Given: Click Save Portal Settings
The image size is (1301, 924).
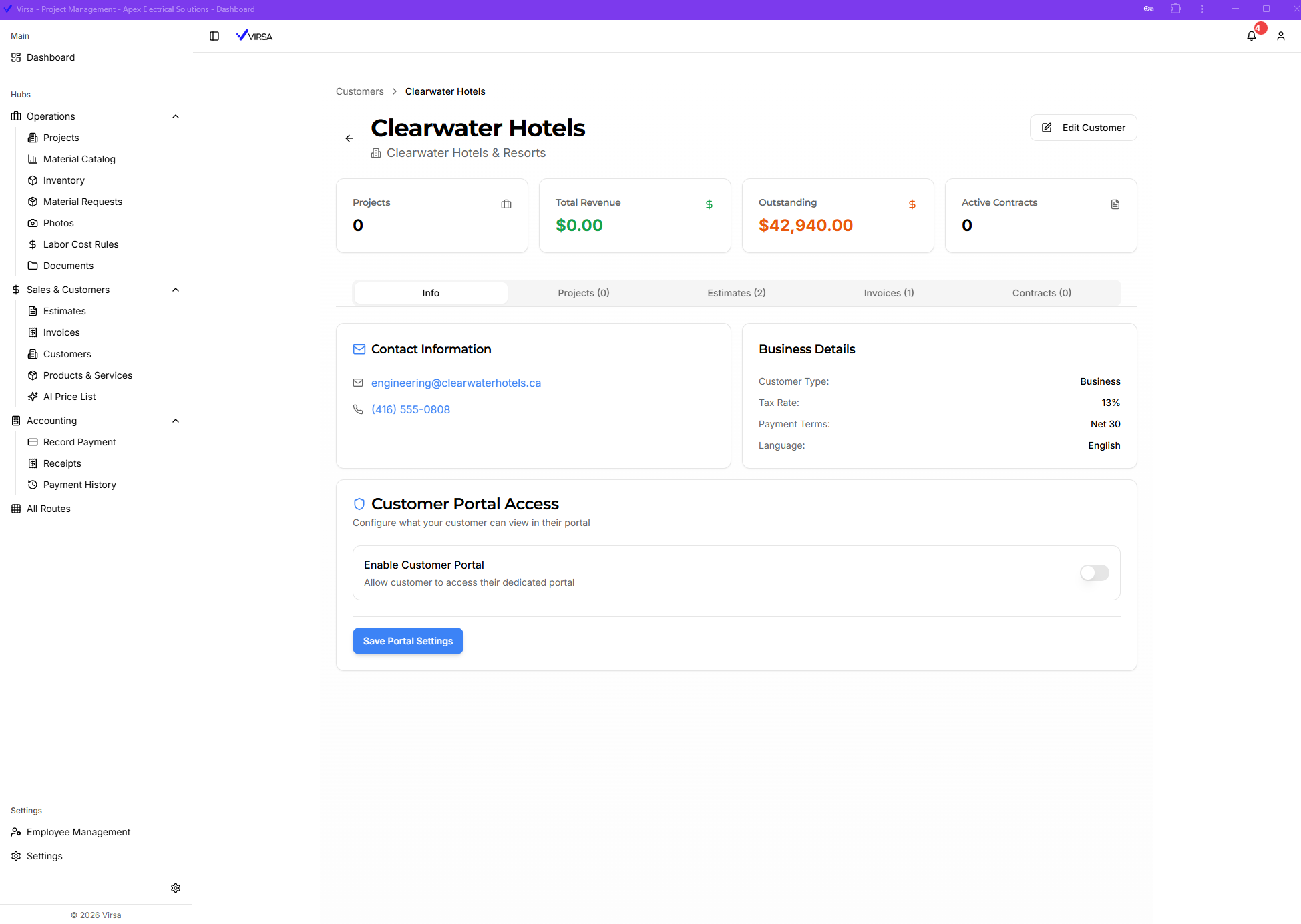Looking at the screenshot, I should [x=408, y=641].
